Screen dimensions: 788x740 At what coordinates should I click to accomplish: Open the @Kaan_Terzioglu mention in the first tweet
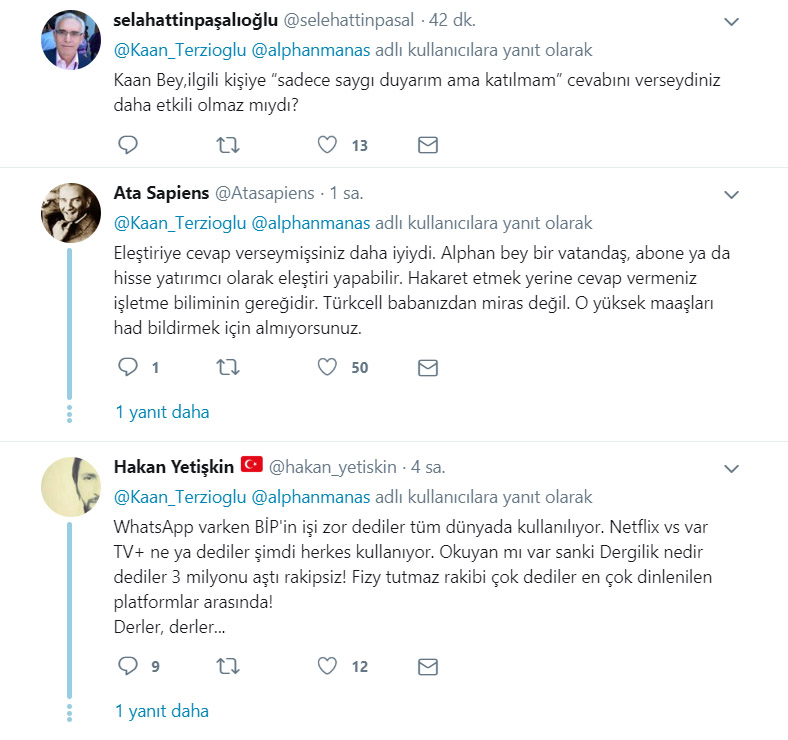[178, 49]
